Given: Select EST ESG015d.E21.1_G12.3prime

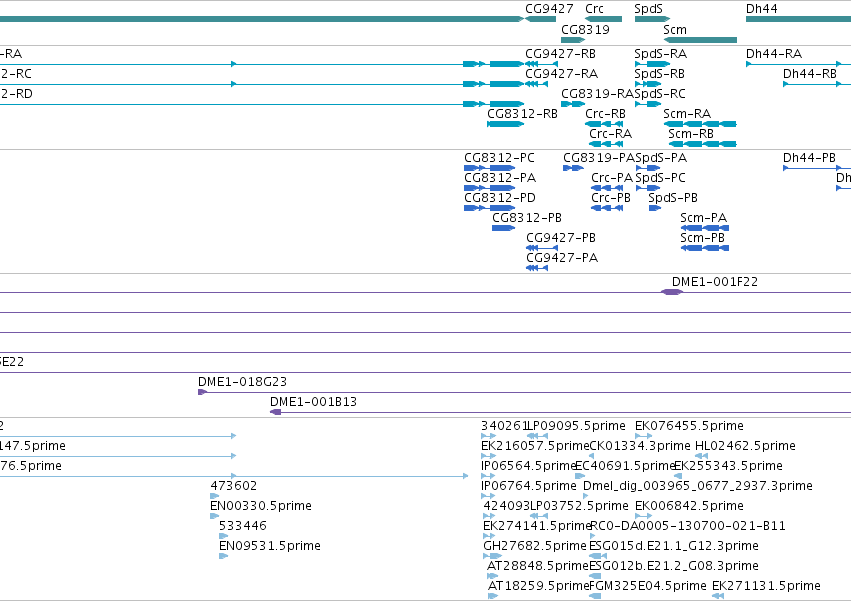Looking at the screenshot, I should pyautogui.click(x=674, y=546).
